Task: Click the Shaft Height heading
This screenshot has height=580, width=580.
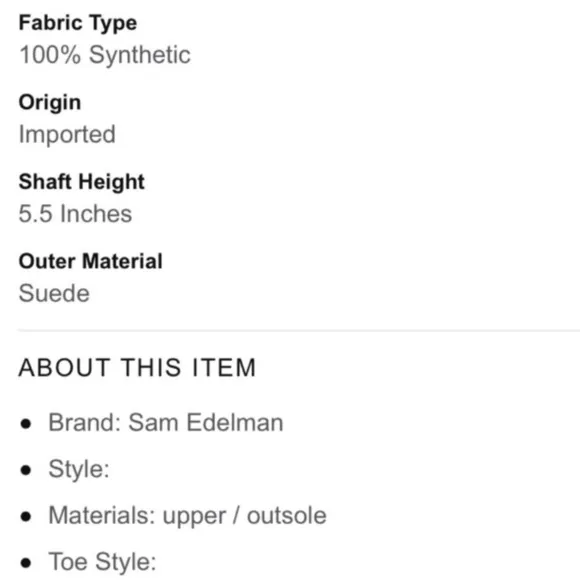Action: pyautogui.click(x=81, y=182)
